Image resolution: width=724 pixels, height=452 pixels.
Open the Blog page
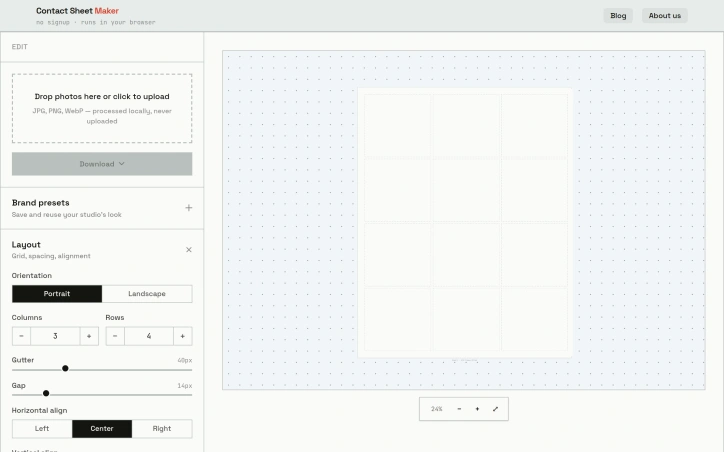coord(618,16)
